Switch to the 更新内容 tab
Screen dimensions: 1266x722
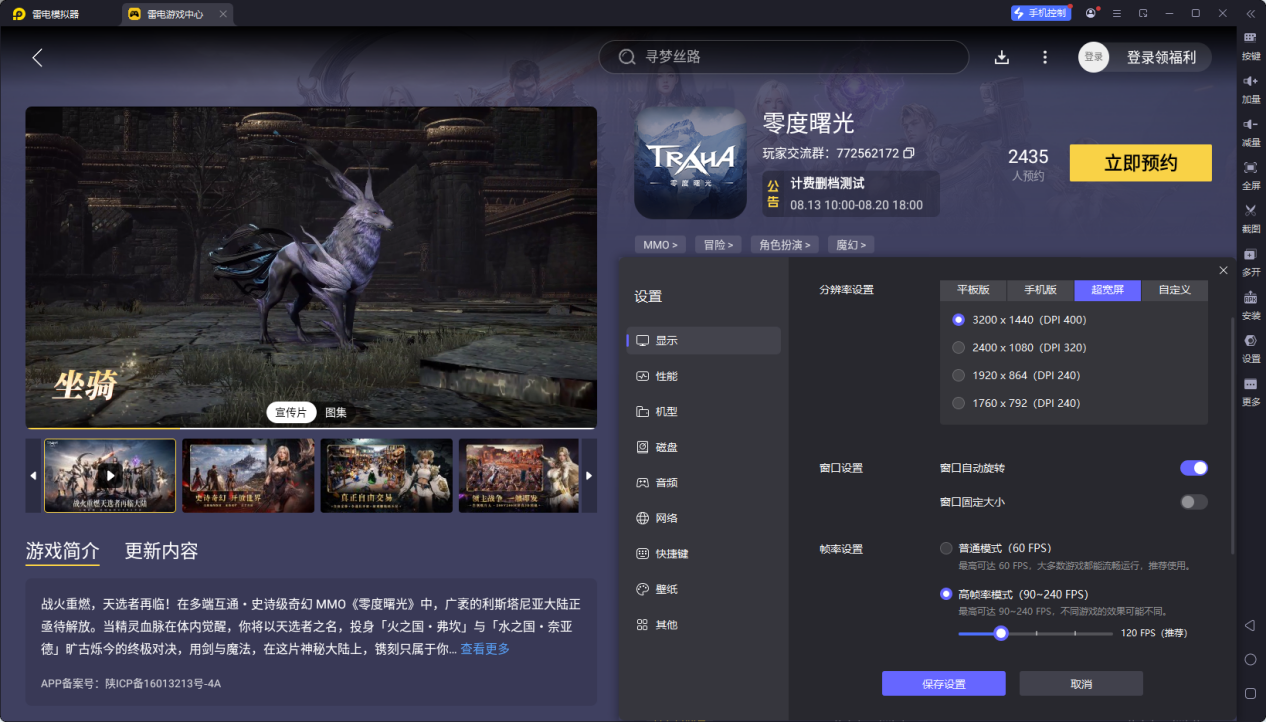161,551
